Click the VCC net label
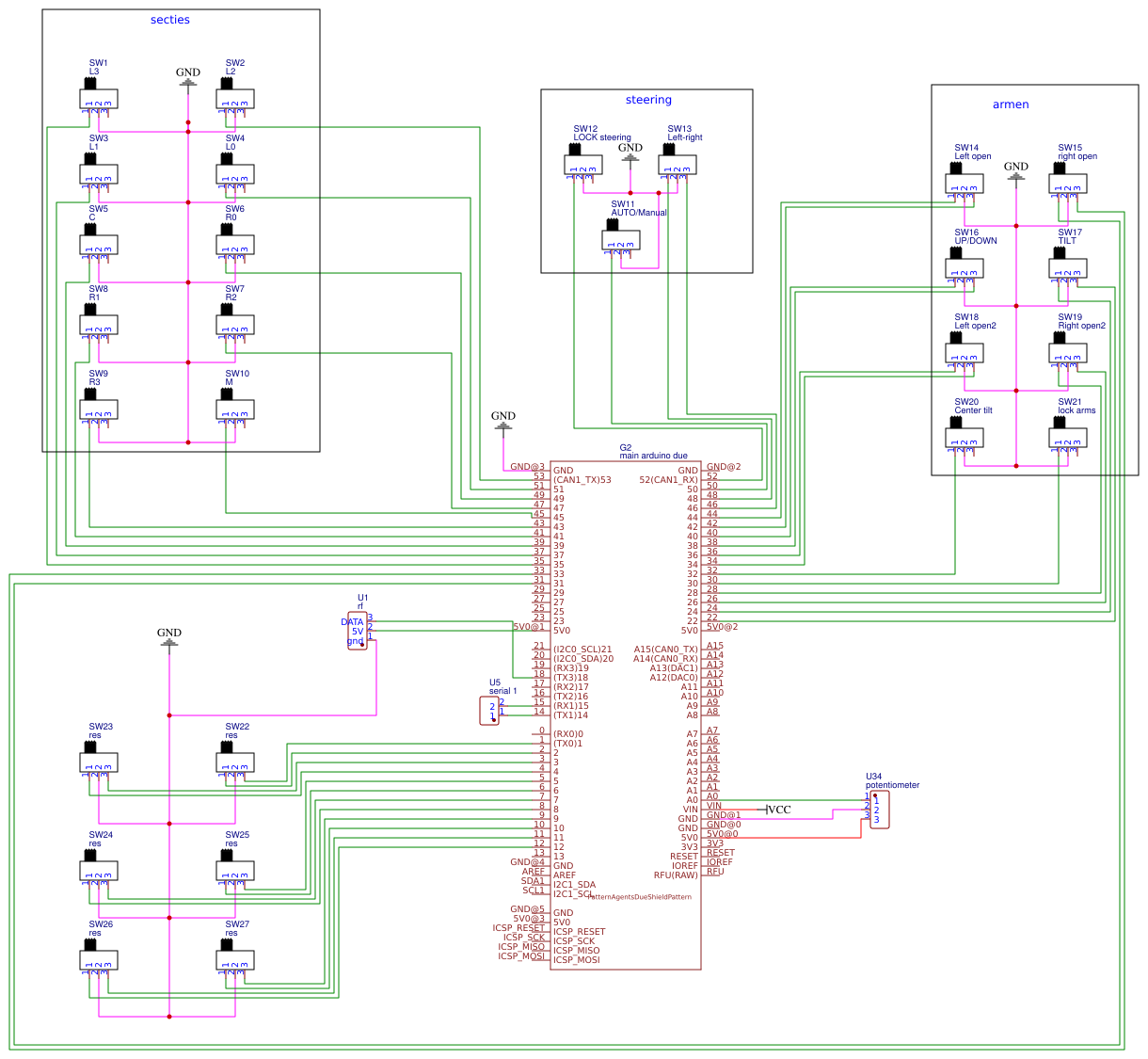Image resolution: width=1148 pixels, height=1059 pixels. click(x=779, y=810)
